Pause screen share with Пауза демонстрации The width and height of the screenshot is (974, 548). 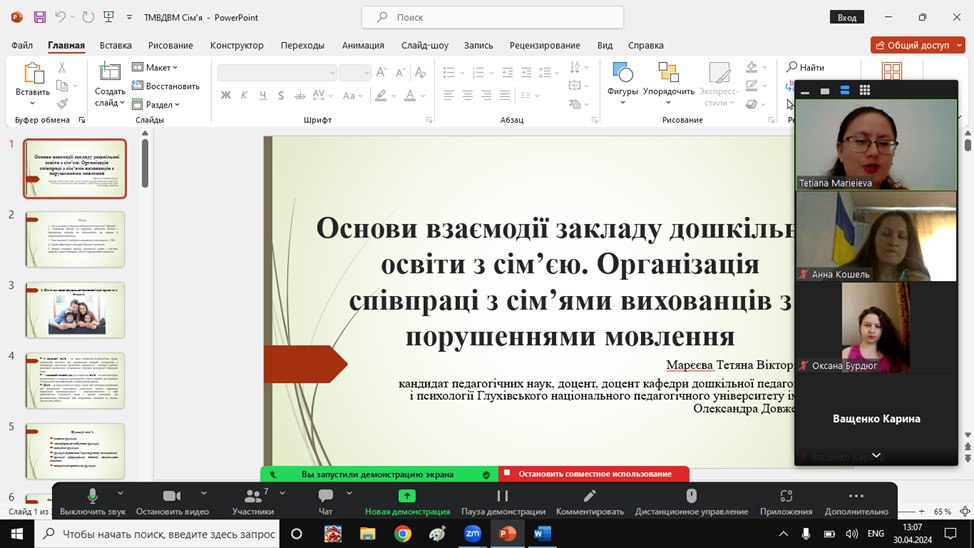(503, 497)
